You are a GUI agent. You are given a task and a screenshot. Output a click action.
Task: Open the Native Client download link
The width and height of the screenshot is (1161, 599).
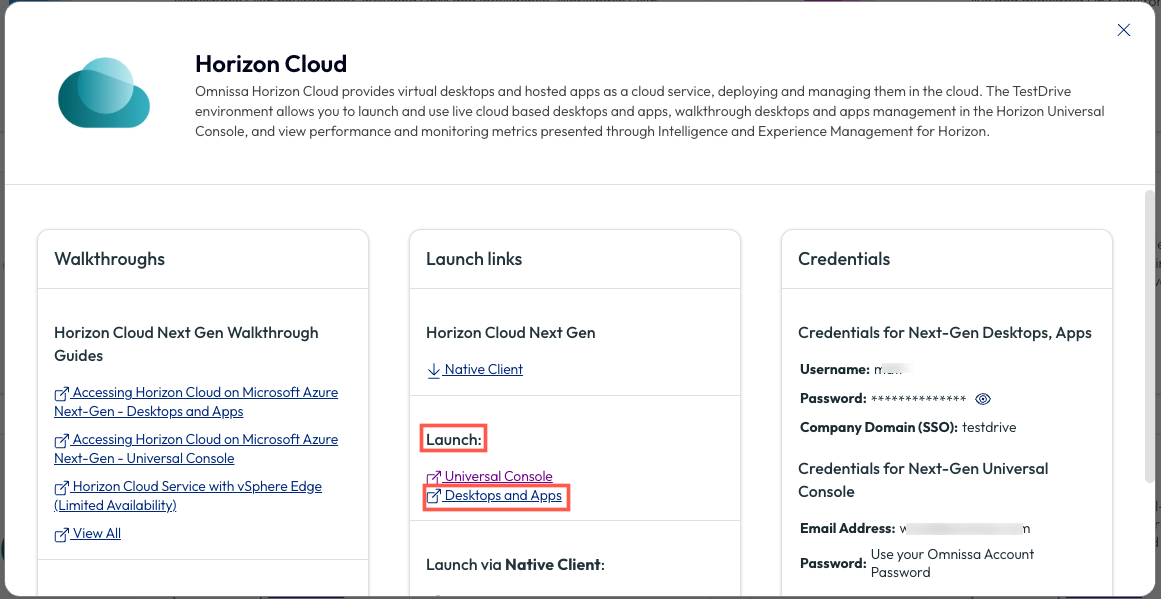click(x=483, y=370)
